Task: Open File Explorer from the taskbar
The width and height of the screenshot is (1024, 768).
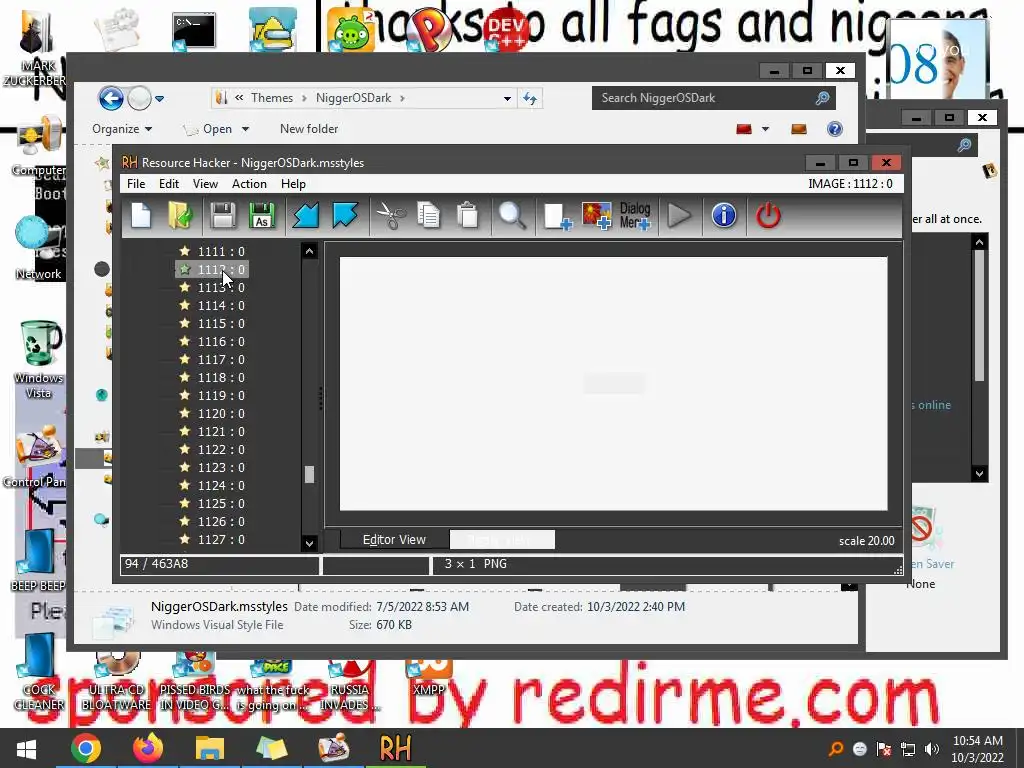Action: (x=210, y=748)
